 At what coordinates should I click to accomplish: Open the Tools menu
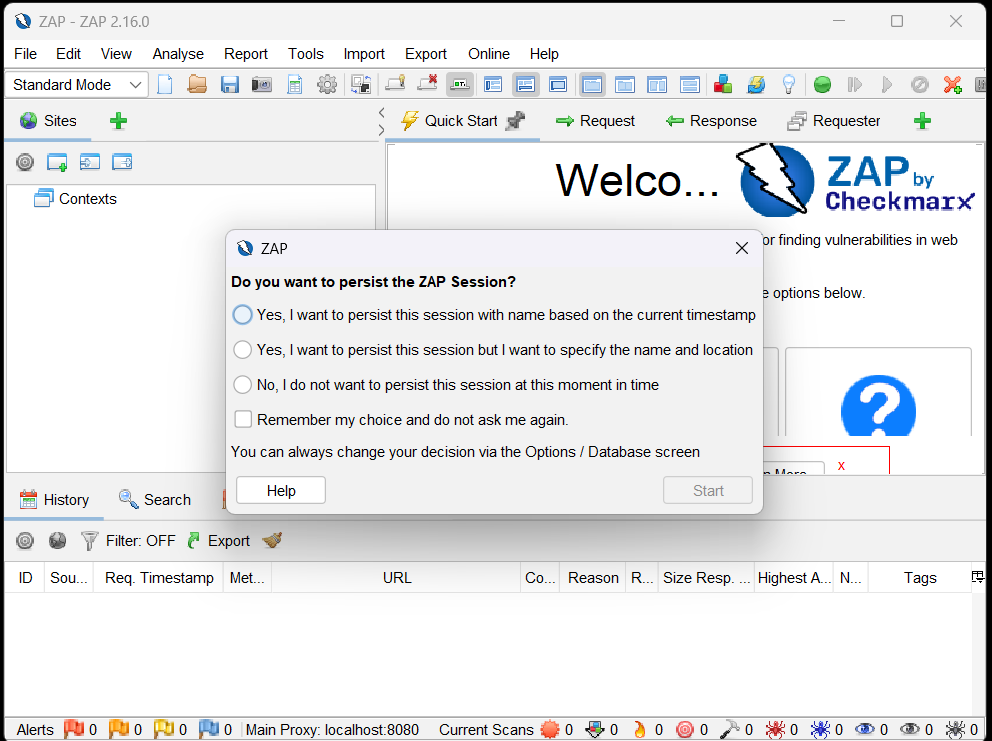click(306, 54)
